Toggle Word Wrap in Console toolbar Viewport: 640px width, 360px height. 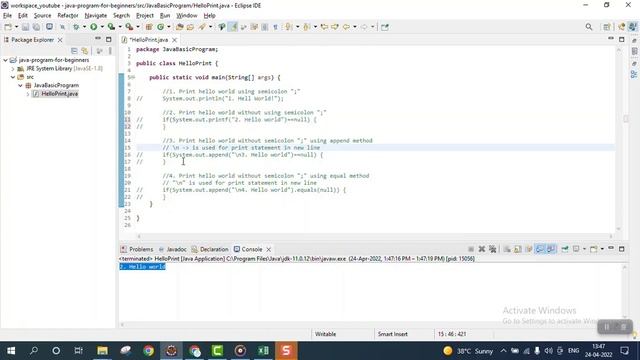pos(529,249)
